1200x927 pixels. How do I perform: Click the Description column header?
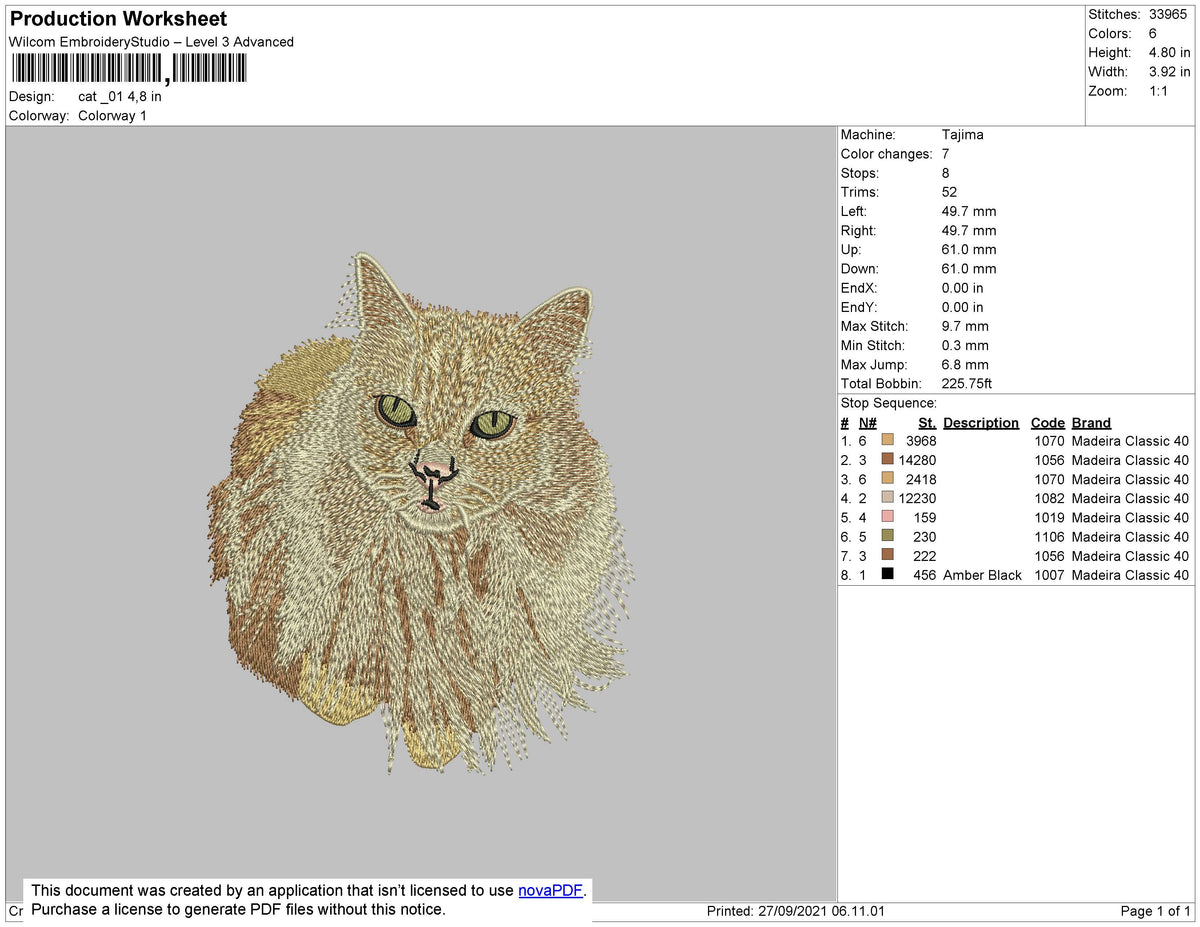pyautogui.click(x=980, y=422)
